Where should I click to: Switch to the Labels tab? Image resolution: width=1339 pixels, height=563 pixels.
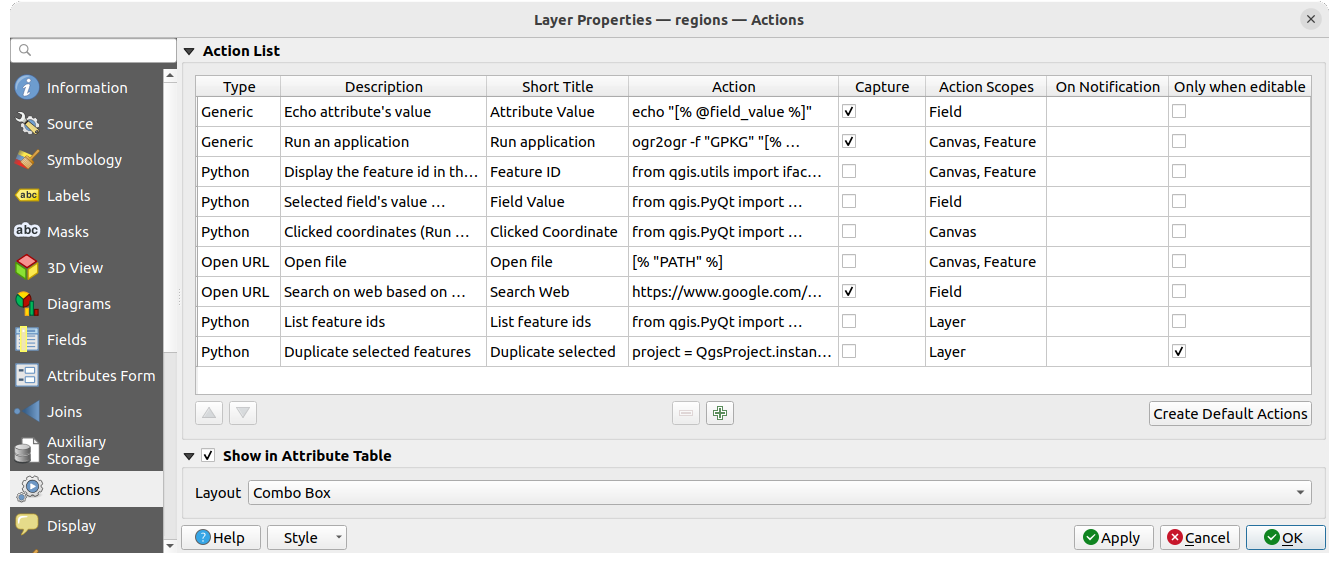pyautogui.click(x=68, y=196)
